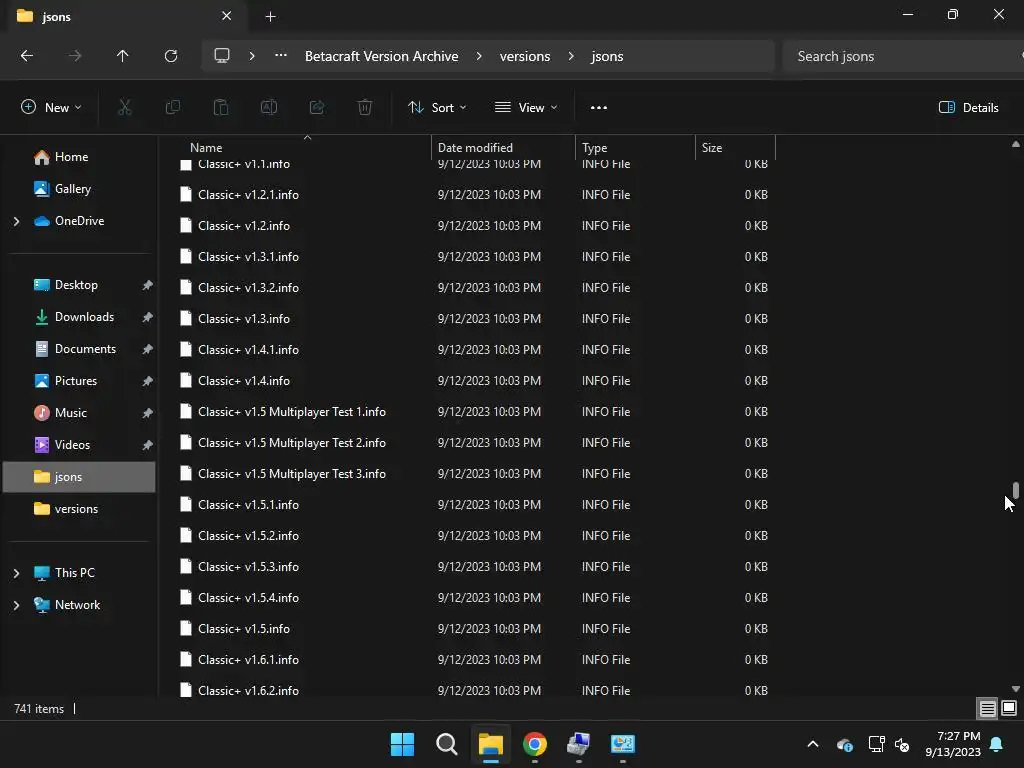Viewport: 1024px width, 768px height.
Task: Open the notification bell
Action: click(x=997, y=744)
